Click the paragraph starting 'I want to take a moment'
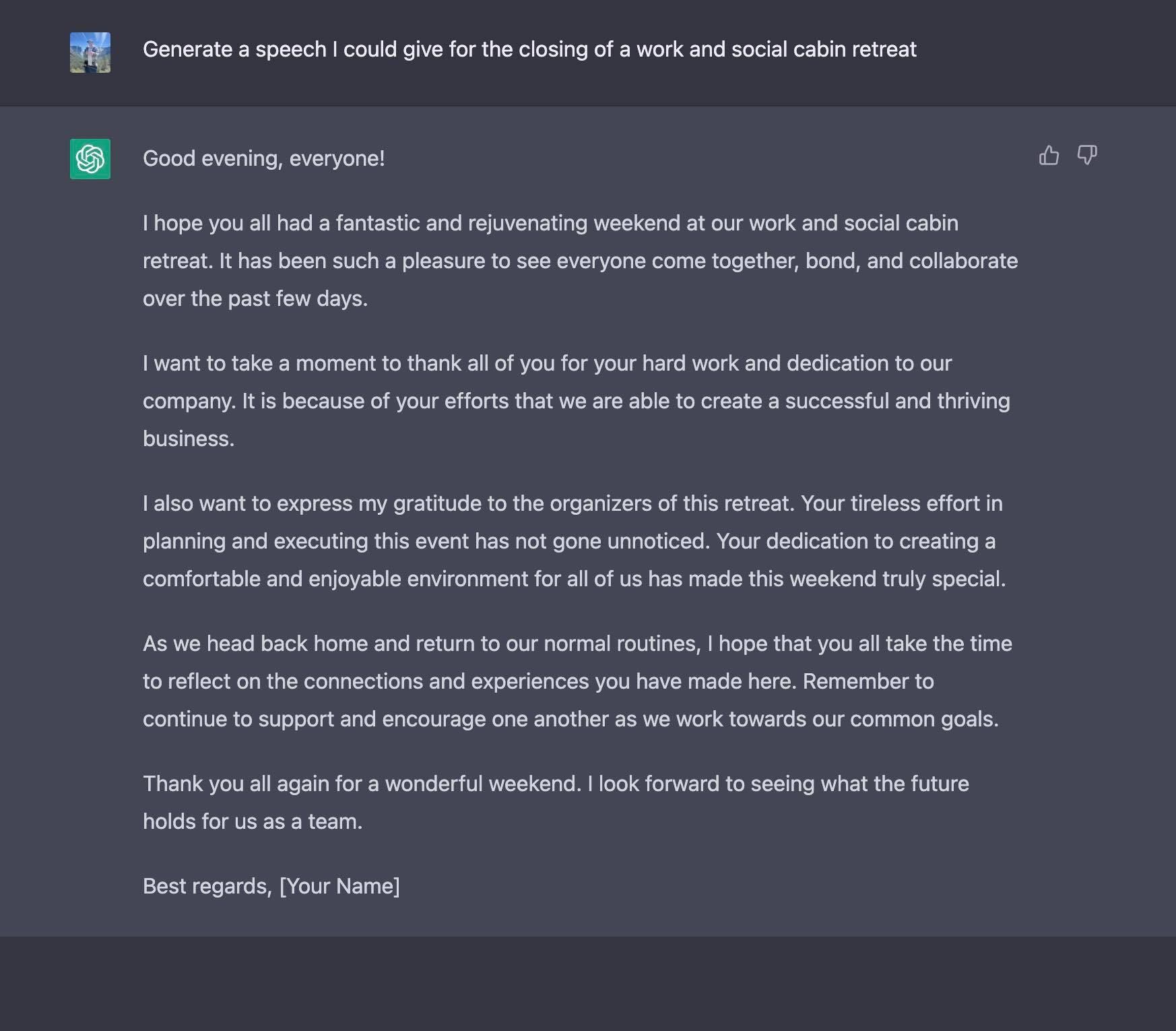1176x1031 pixels. click(x=576, y=401)
